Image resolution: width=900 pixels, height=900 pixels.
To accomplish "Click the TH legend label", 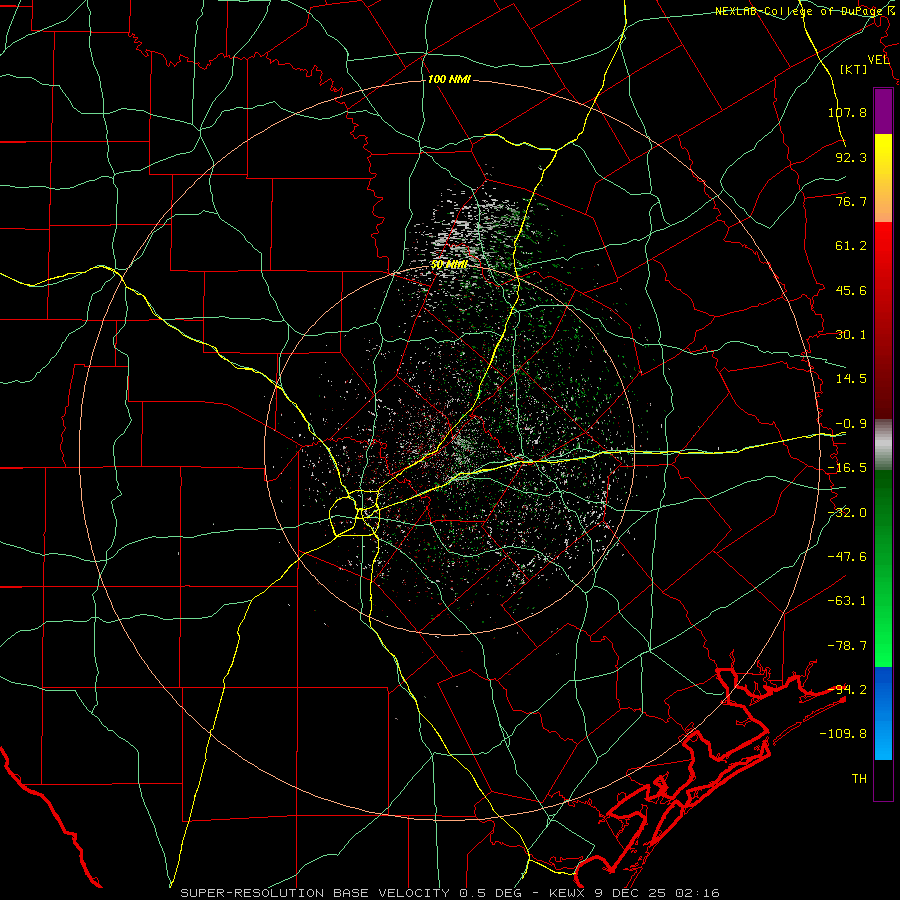I will click(x=859, y=779).
